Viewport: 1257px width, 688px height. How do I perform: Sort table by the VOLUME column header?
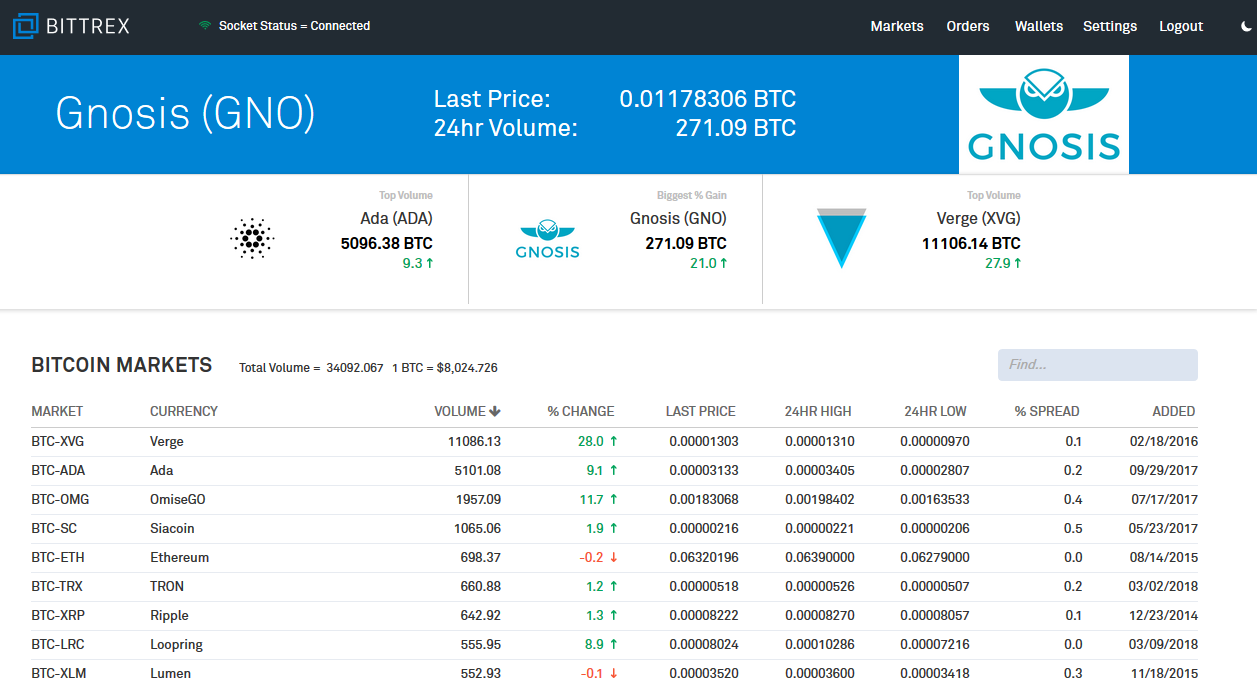pos(459,411)
